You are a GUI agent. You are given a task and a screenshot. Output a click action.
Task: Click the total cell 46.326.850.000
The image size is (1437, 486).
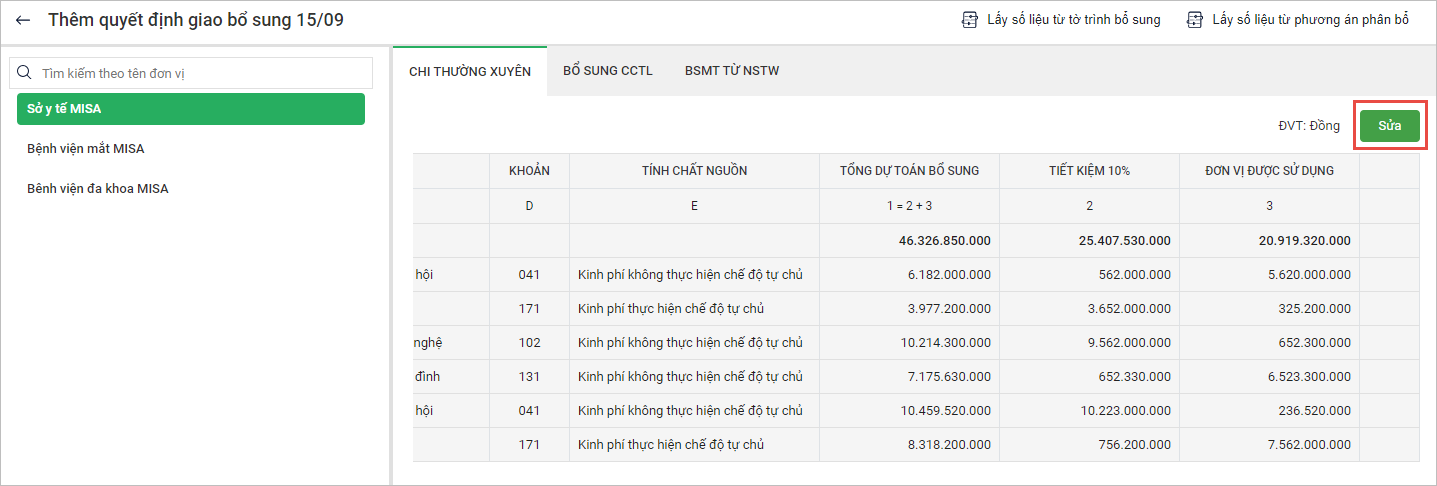(x=945, y=241)
